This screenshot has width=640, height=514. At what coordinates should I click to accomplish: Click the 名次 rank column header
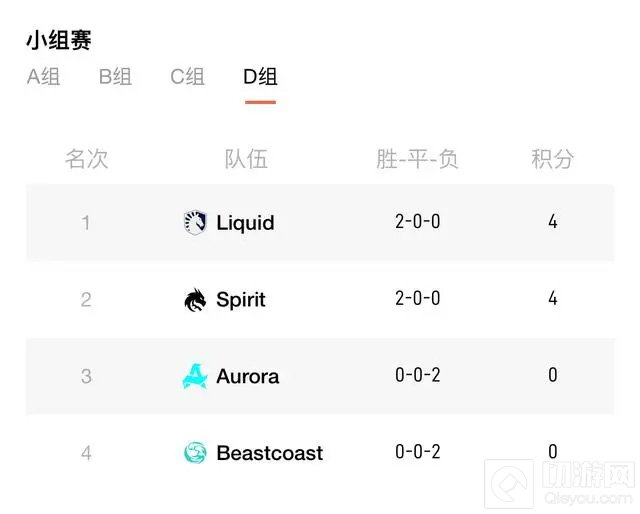87,159
